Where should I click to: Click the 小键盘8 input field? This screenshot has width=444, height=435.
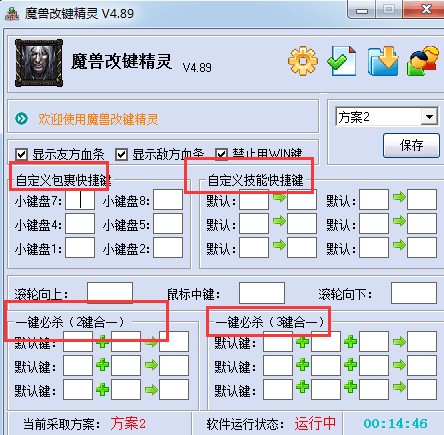point(168,200)
